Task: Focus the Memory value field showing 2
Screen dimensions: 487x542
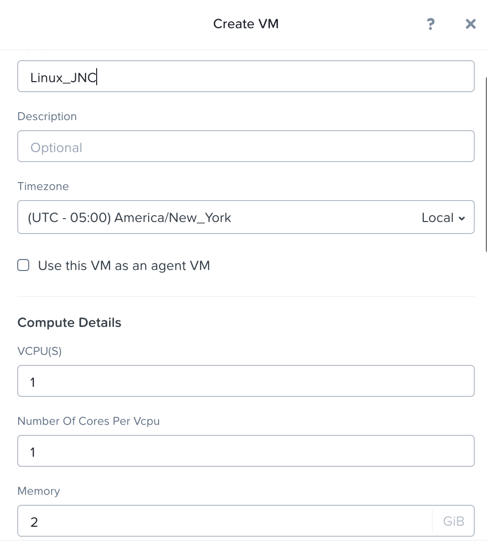Action: pos(225,521)
